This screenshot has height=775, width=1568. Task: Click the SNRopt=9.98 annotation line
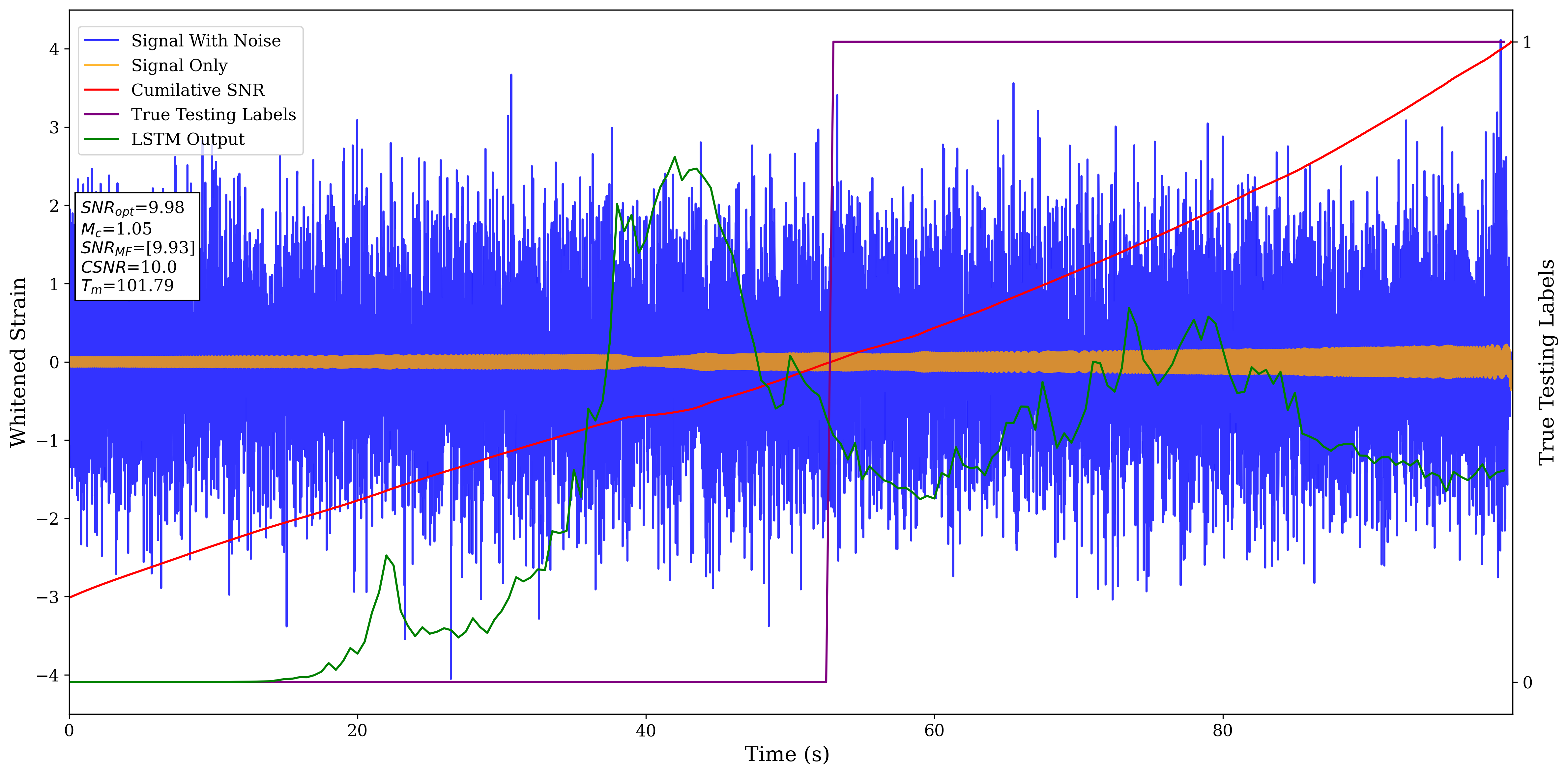(132, 208)
